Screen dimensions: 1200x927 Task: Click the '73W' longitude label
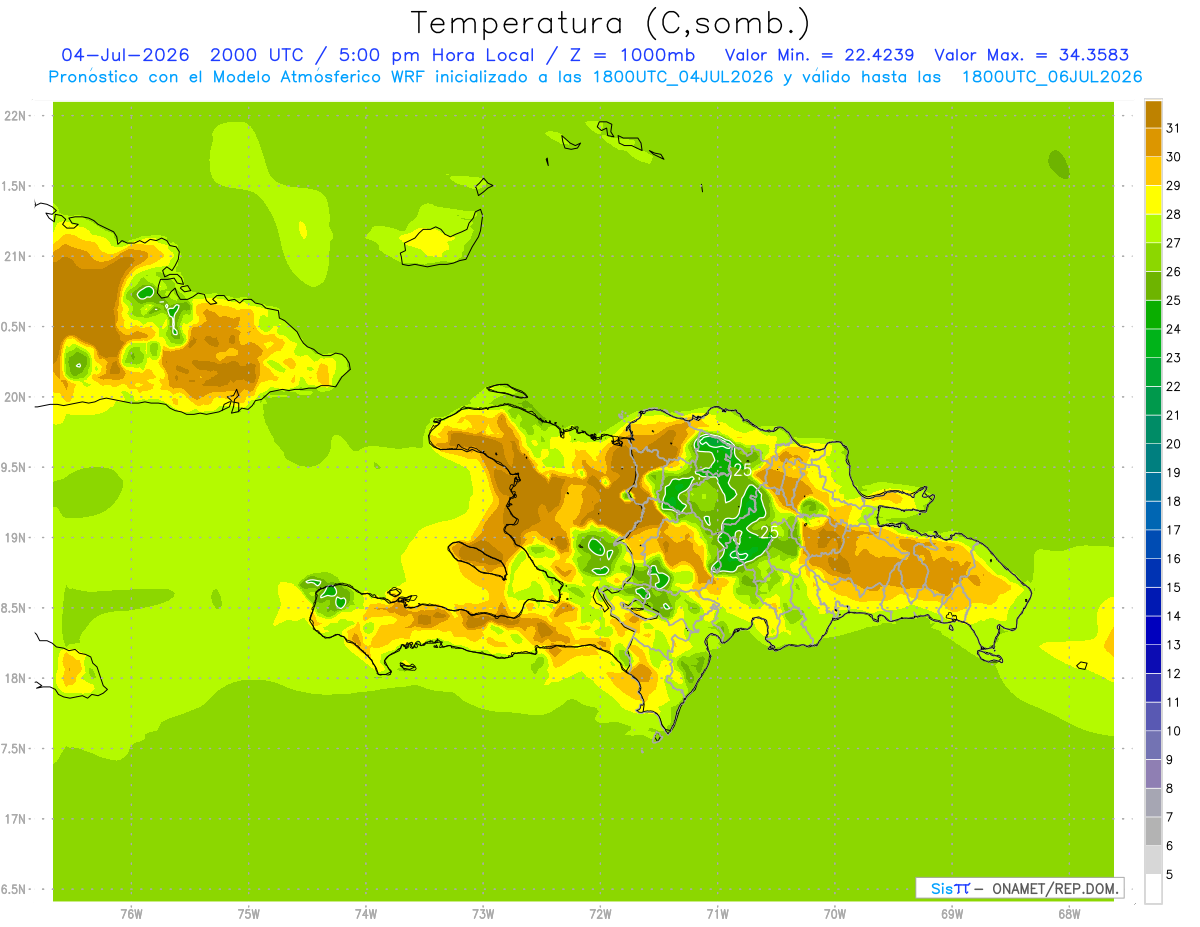[x=483, y=914]
